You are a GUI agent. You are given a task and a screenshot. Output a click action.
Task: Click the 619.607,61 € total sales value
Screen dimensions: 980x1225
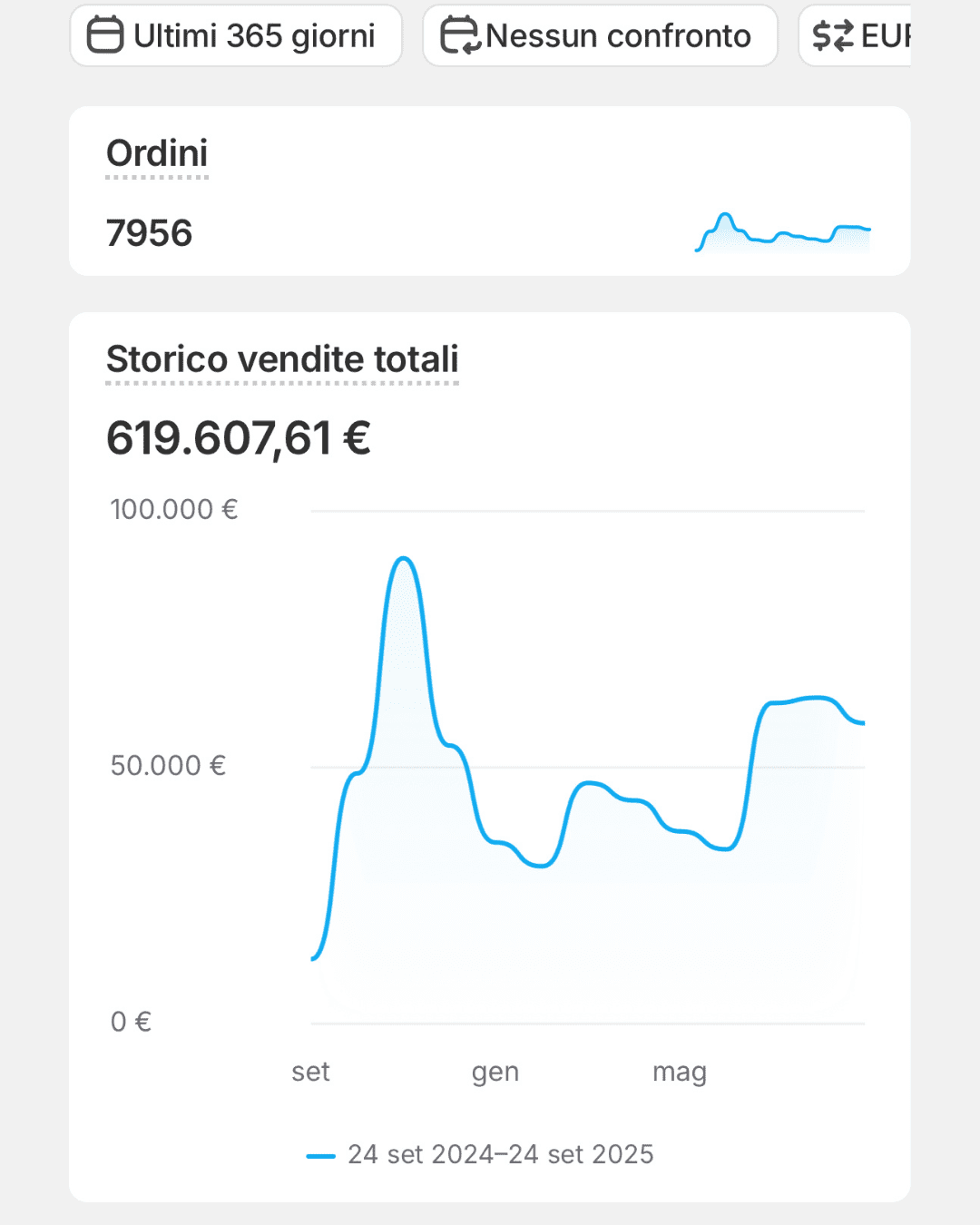239,438
